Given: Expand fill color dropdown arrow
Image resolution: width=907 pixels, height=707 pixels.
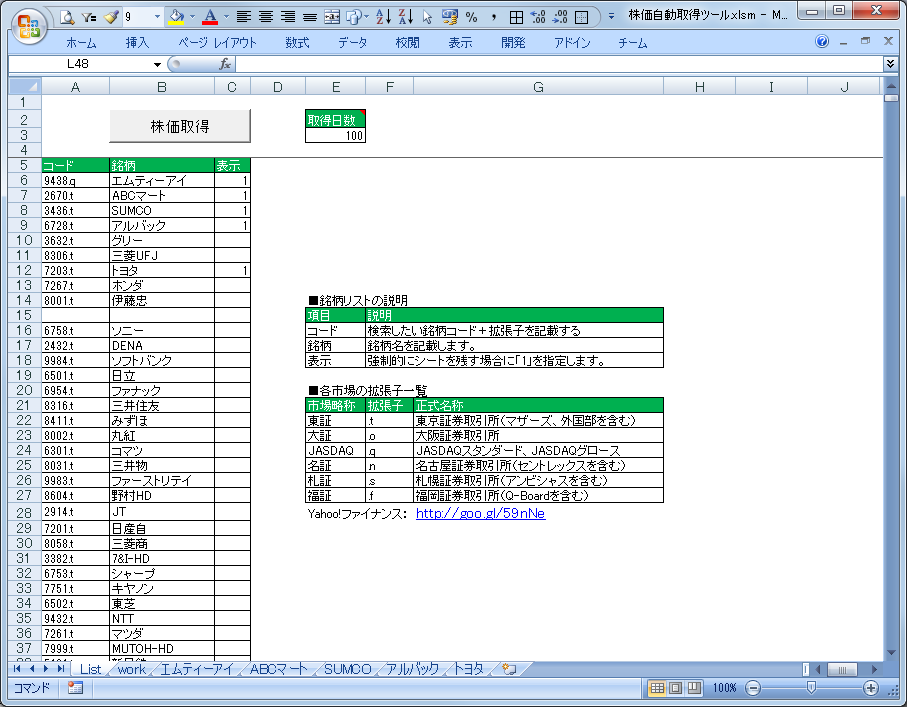Looking at the screenshot, I should pos(192,17).
